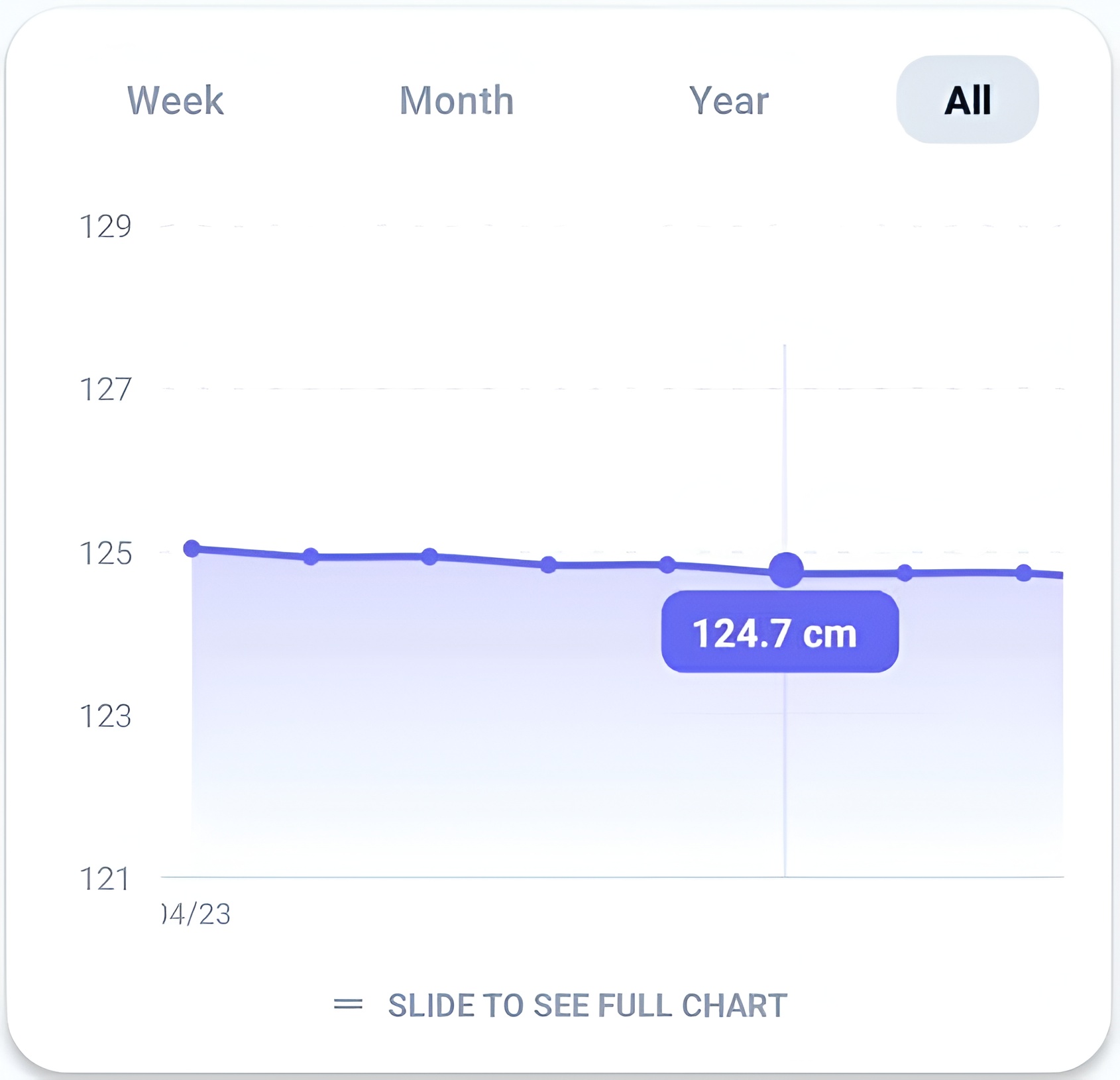Tap the third data point from the left
The height and width of the screenshot is (1080, 1120).
point(429,557)
